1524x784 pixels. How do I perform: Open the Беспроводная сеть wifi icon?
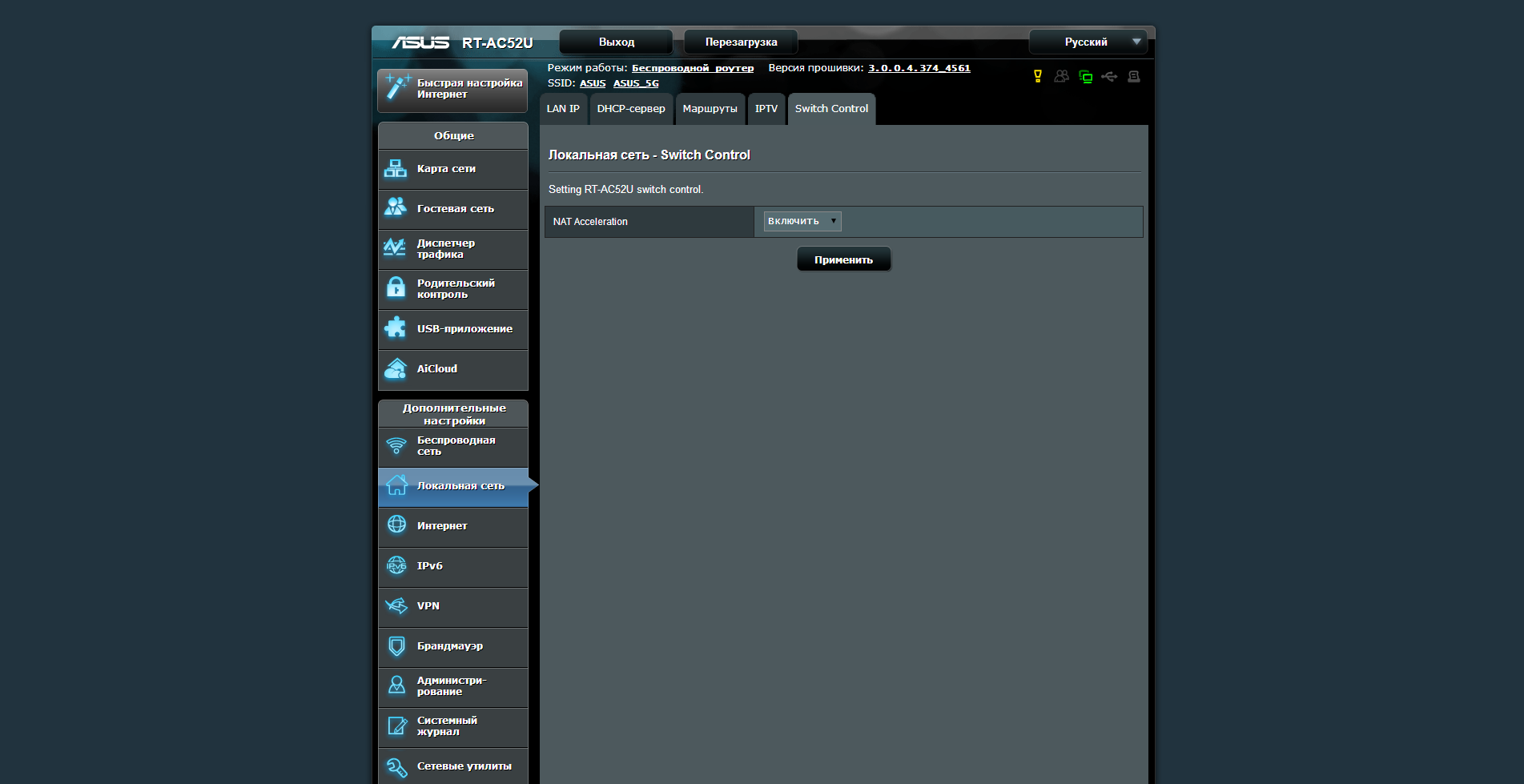(x=396, y=445)
